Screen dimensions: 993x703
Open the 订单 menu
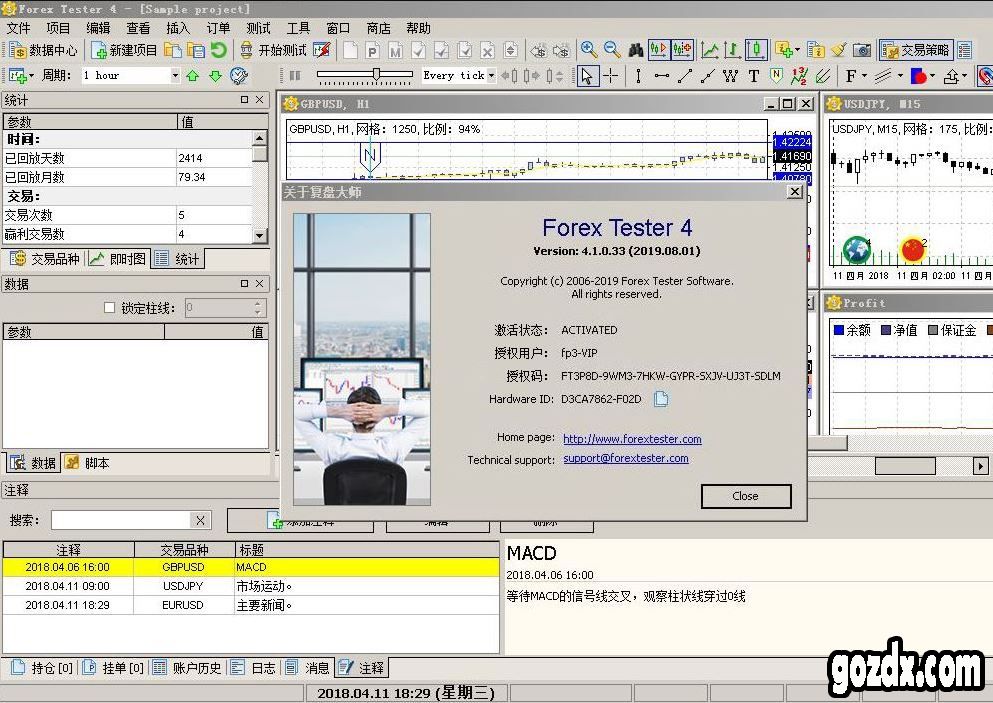click(x=217, y=28)
